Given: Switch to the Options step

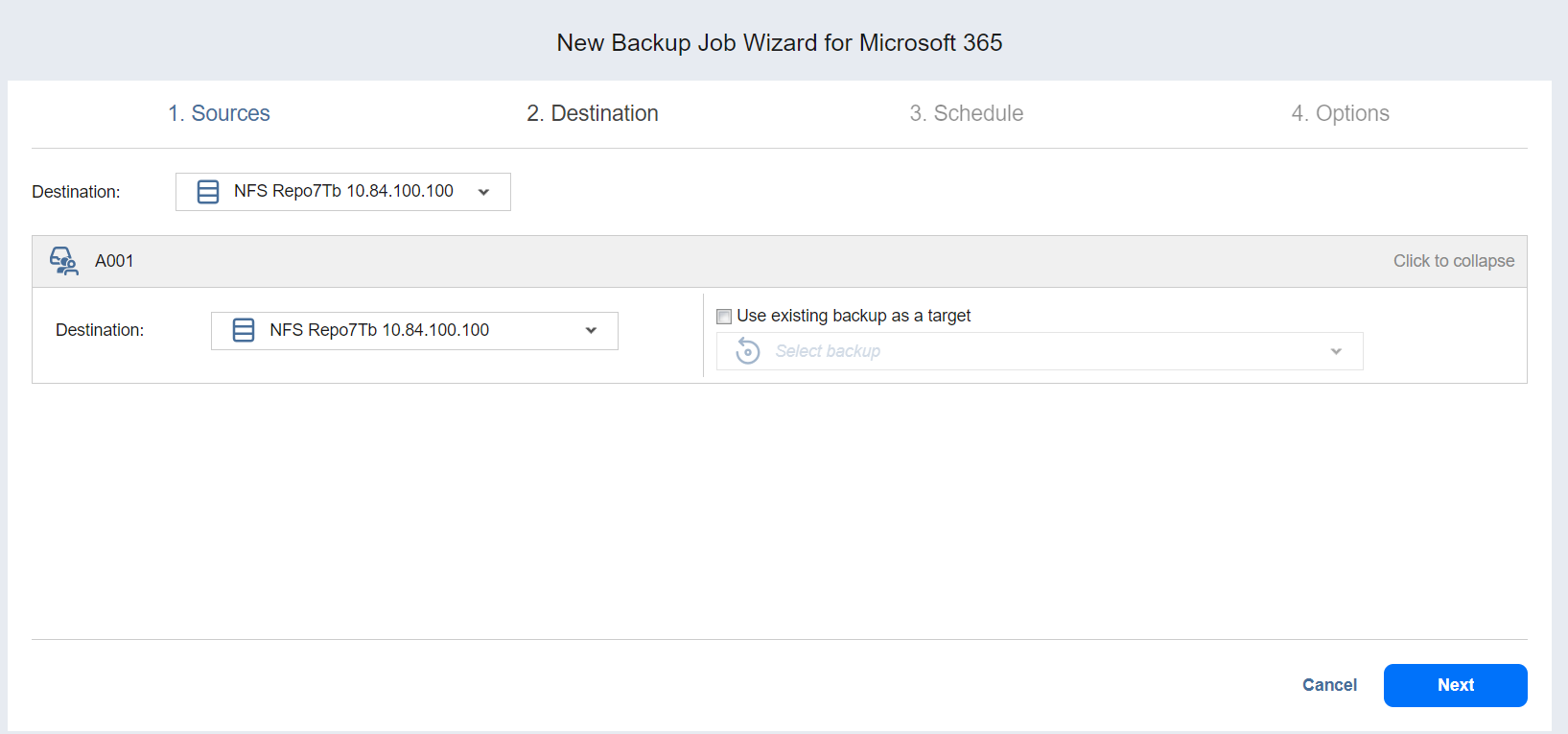Looking at the screenshot, I should tap(1340, 113).
